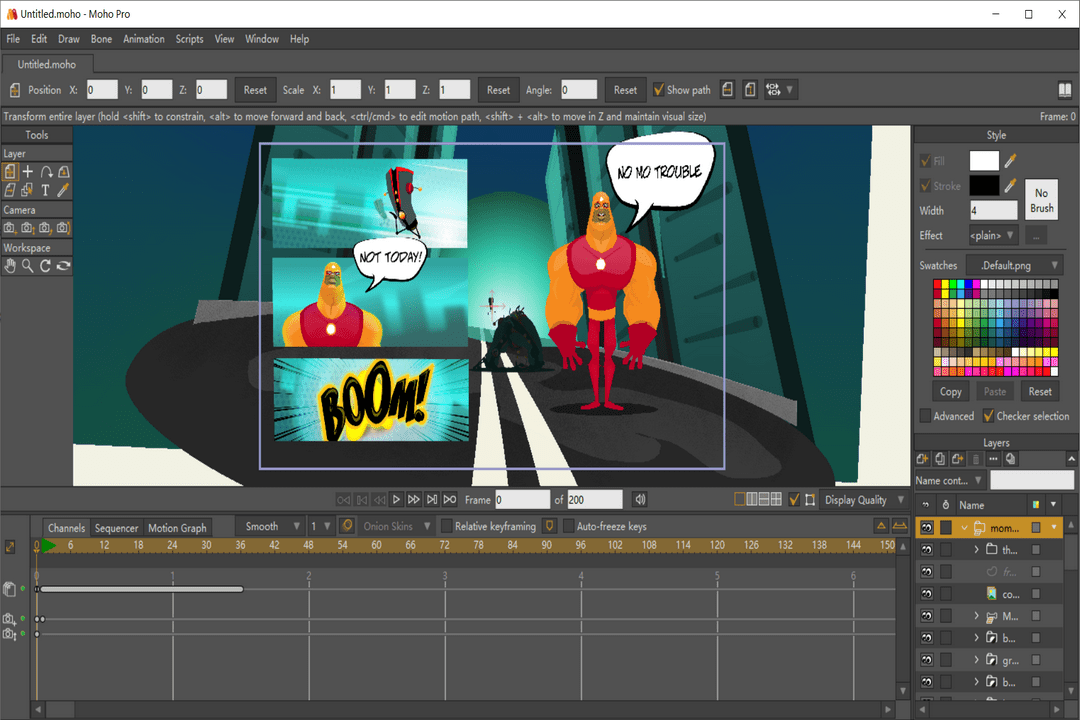Select the Transform Layer tool
The image size is (1080, 720).
click(x=10, y=172)
